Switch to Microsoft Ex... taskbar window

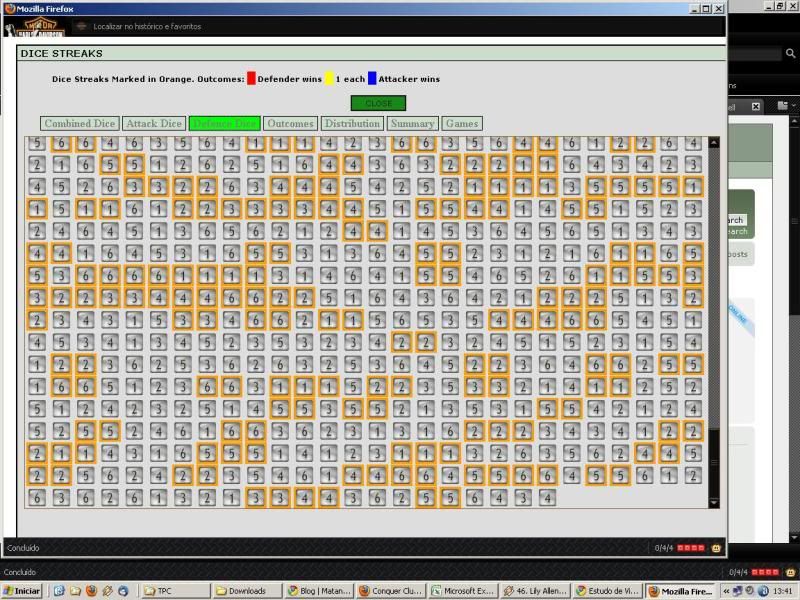(463, 591)
